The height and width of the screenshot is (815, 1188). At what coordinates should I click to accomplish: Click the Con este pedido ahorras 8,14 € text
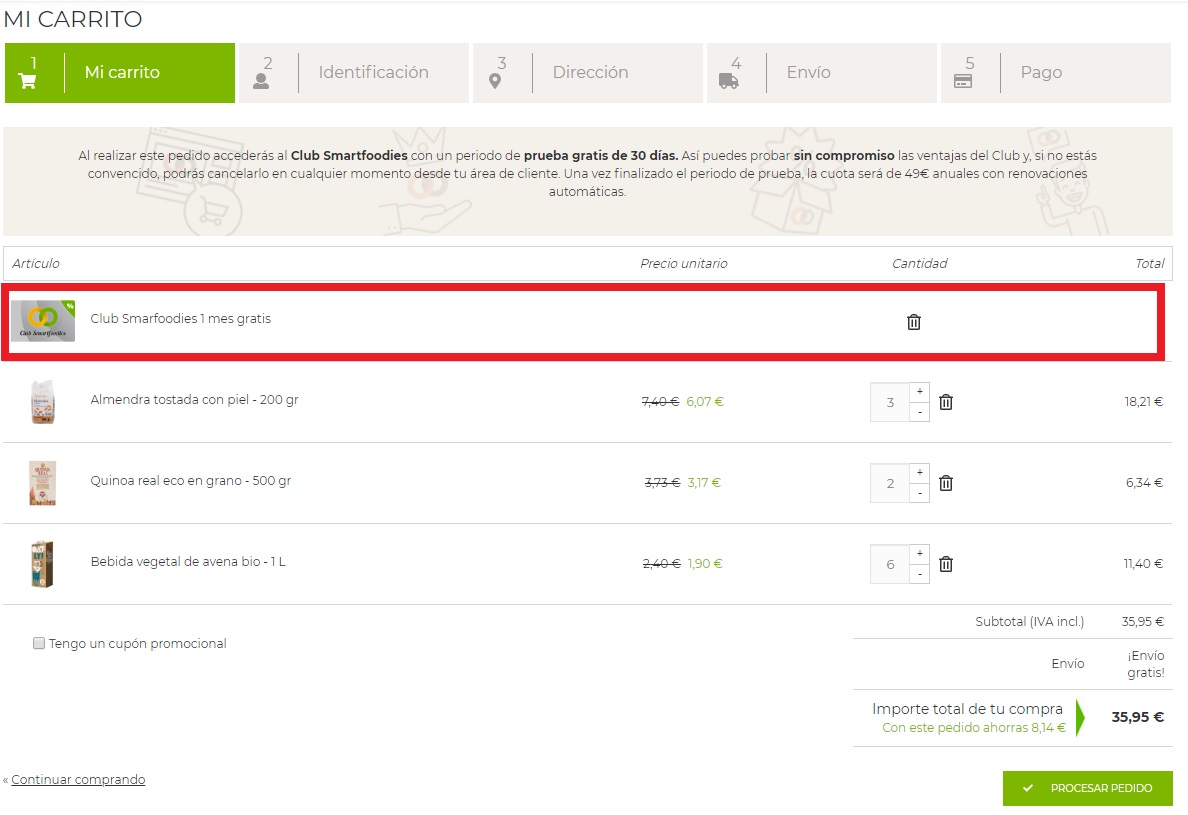[x=974, y=727]
